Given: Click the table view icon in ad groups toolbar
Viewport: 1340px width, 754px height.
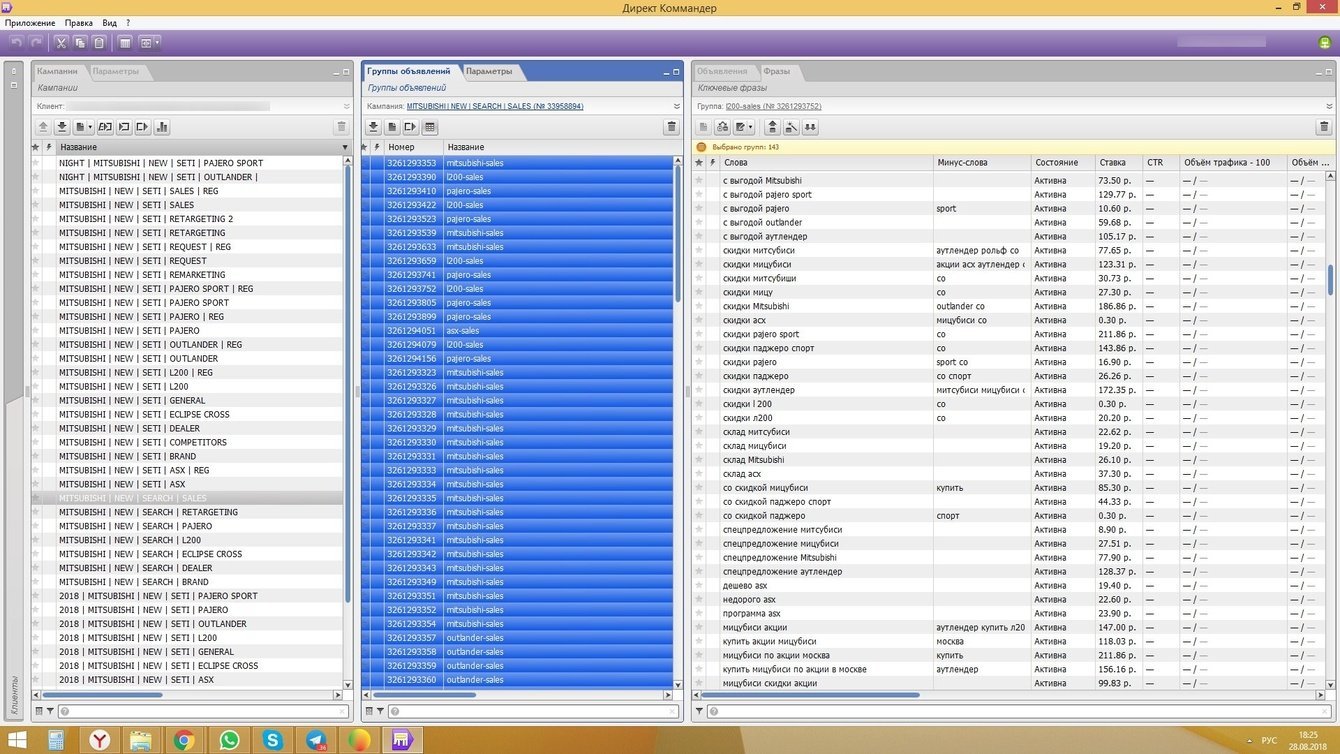Looking at the screenshot, I should pos(430,127).
